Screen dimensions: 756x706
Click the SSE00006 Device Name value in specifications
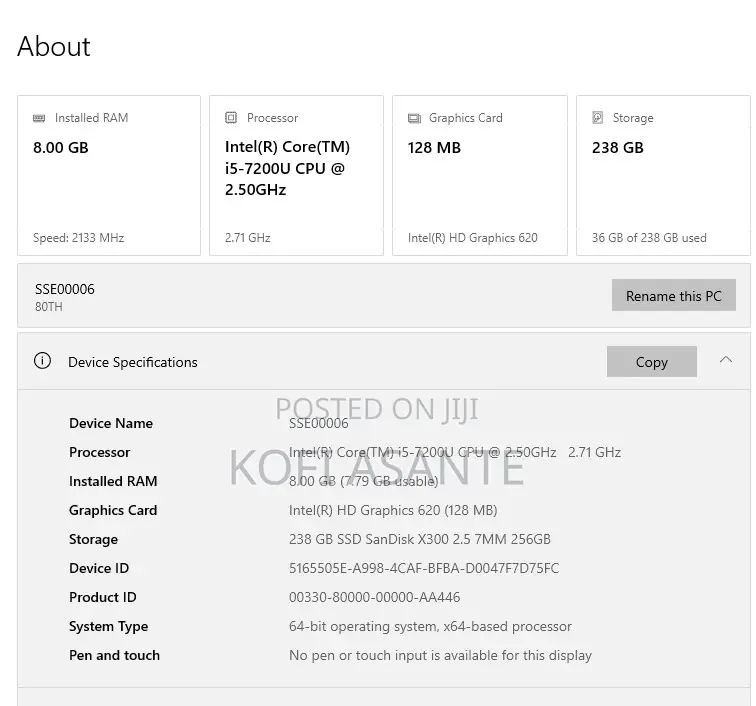318,423
